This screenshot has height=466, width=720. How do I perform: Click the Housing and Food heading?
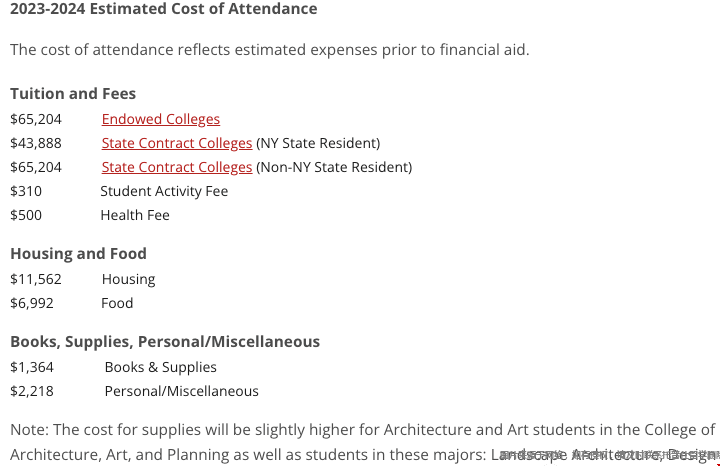pos(78,254)
